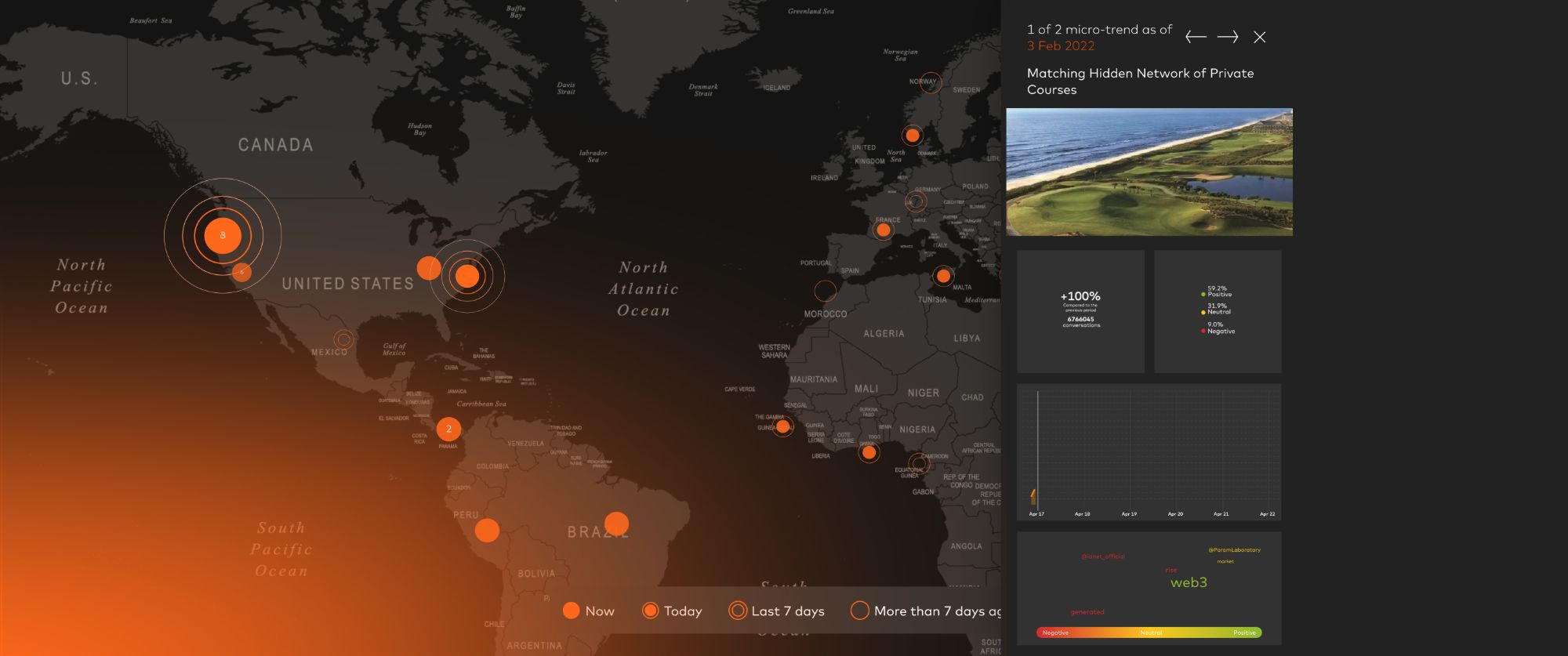Screen dimensions: 1568x656
Task: Select the hollow ring marker over Mexico
Action: point(343,339)
